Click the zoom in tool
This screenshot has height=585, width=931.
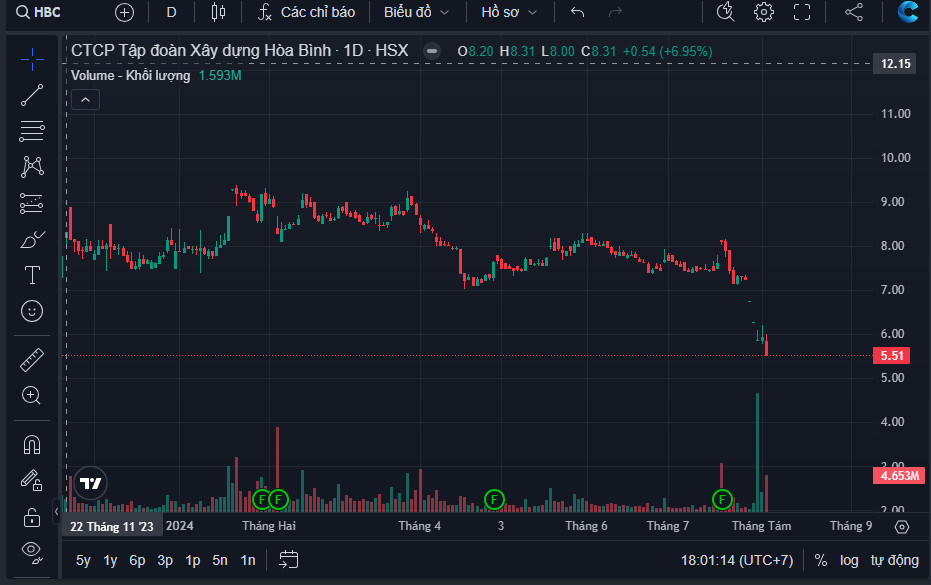[32, 395]
